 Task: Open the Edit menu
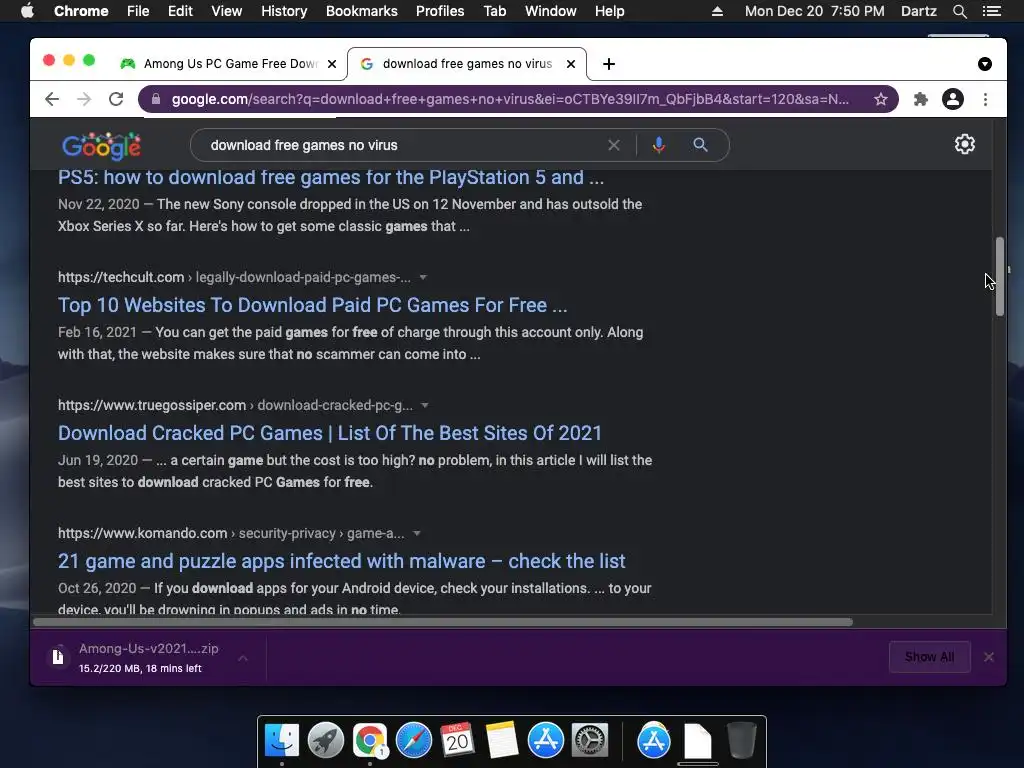pyautogui.click(x=180, y=11)
